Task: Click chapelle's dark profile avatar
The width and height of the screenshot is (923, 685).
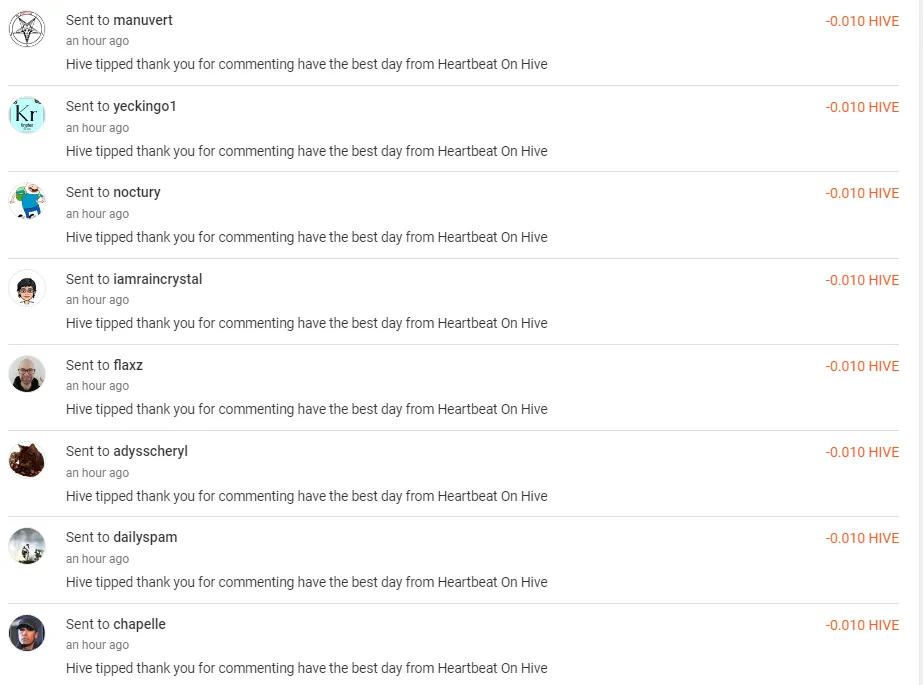Action: coord(27,632)
